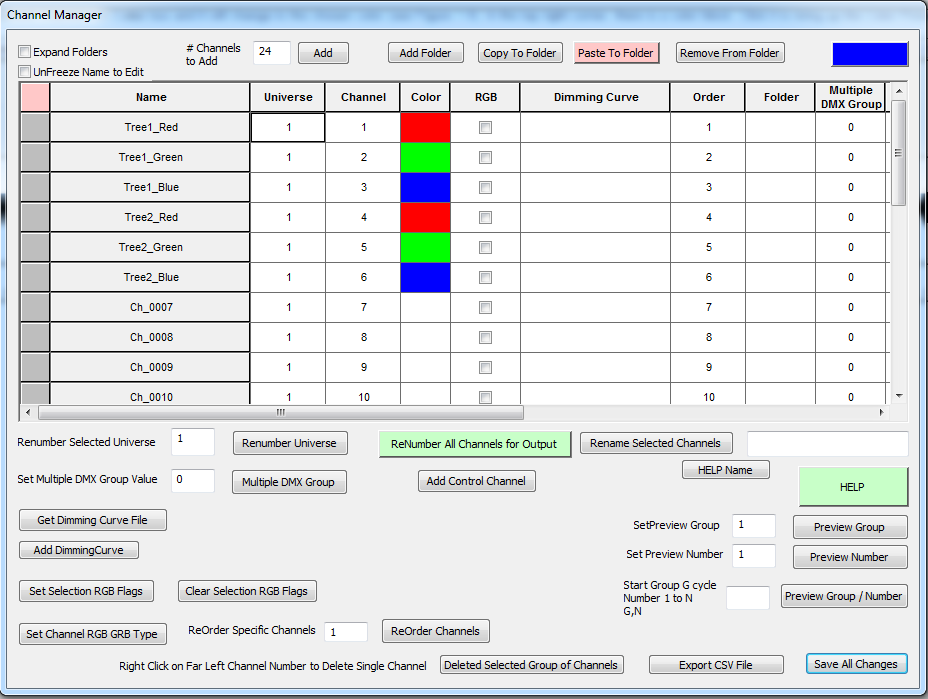Click the Ch_0008 name cell
Image resolution: width=928 pixels, height=699 pixels.
150,337
